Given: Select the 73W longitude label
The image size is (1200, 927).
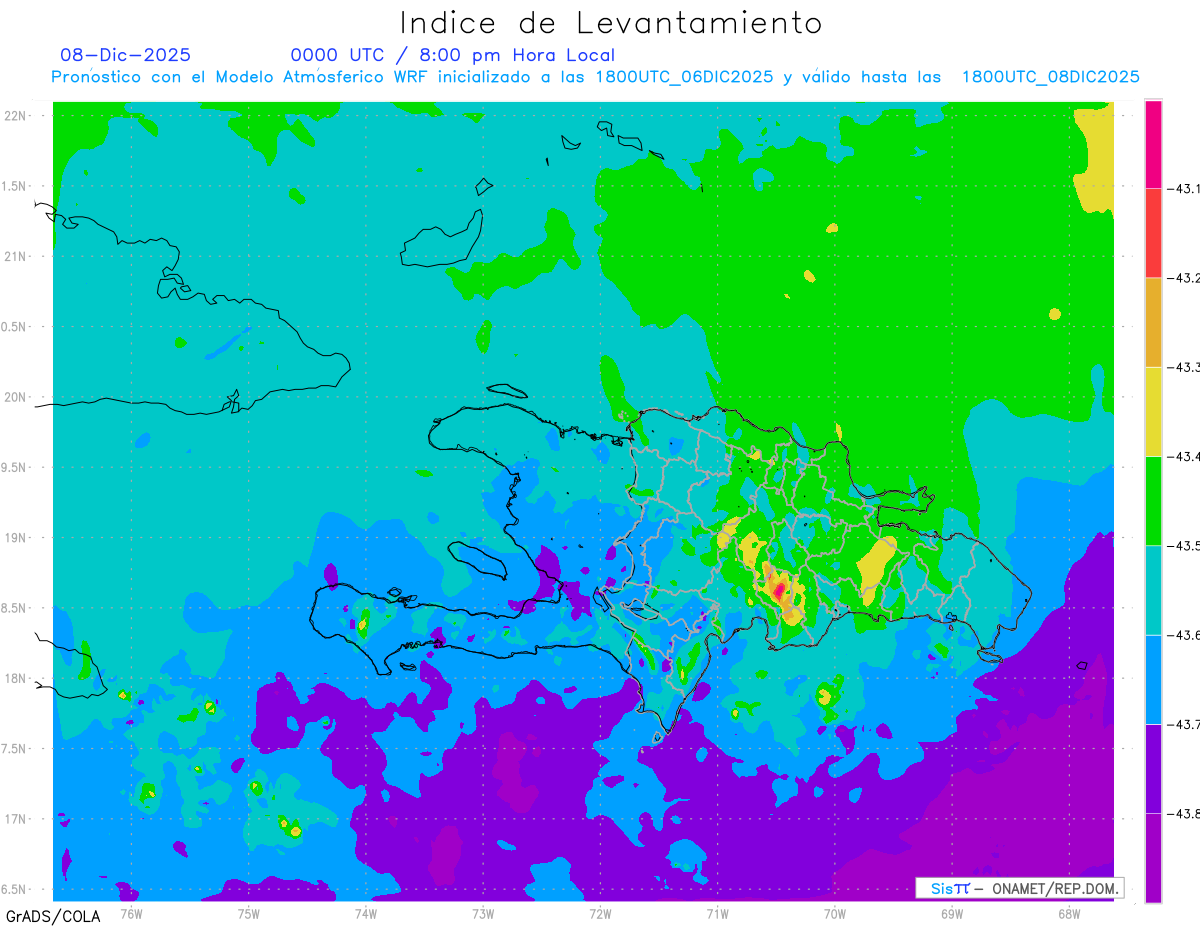Looking at the screenshot, I should tap(483, 913).
